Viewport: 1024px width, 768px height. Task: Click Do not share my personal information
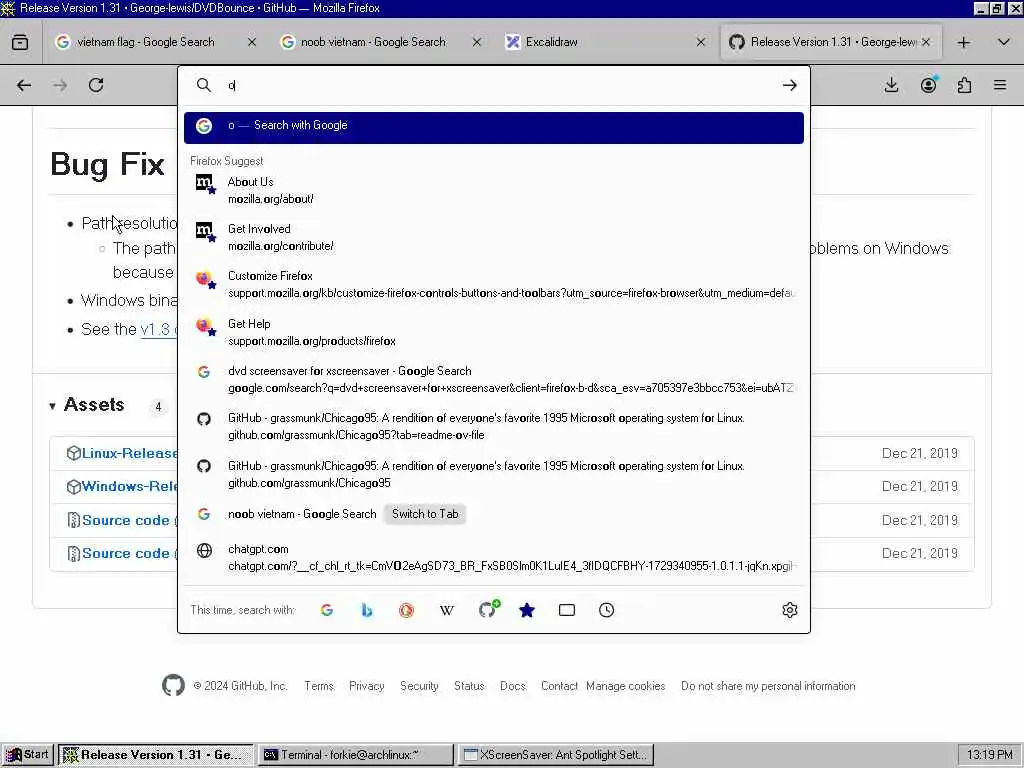click(768, 686)
